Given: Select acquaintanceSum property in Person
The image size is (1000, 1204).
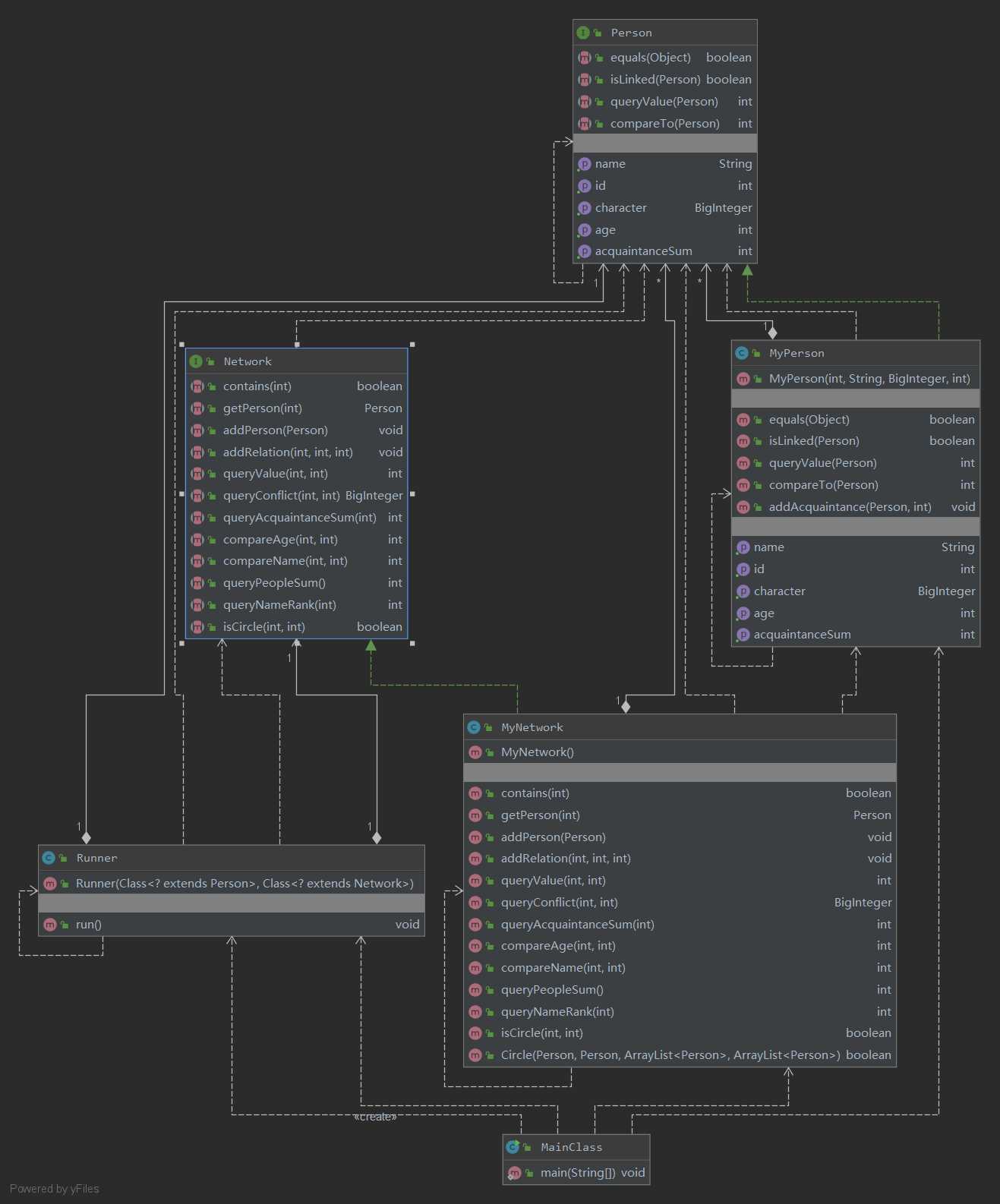Looking at the screenshot, I should 665,251.
